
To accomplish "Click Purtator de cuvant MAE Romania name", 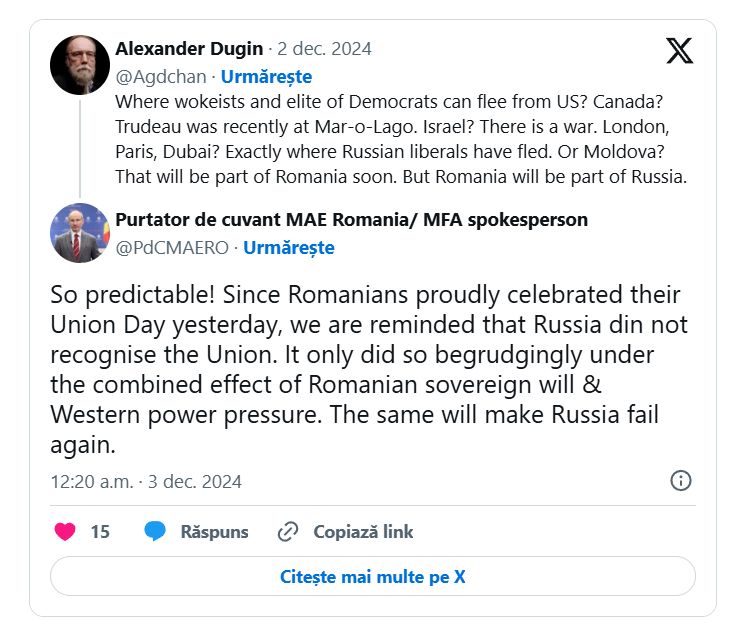I will (x=352, y=220).
